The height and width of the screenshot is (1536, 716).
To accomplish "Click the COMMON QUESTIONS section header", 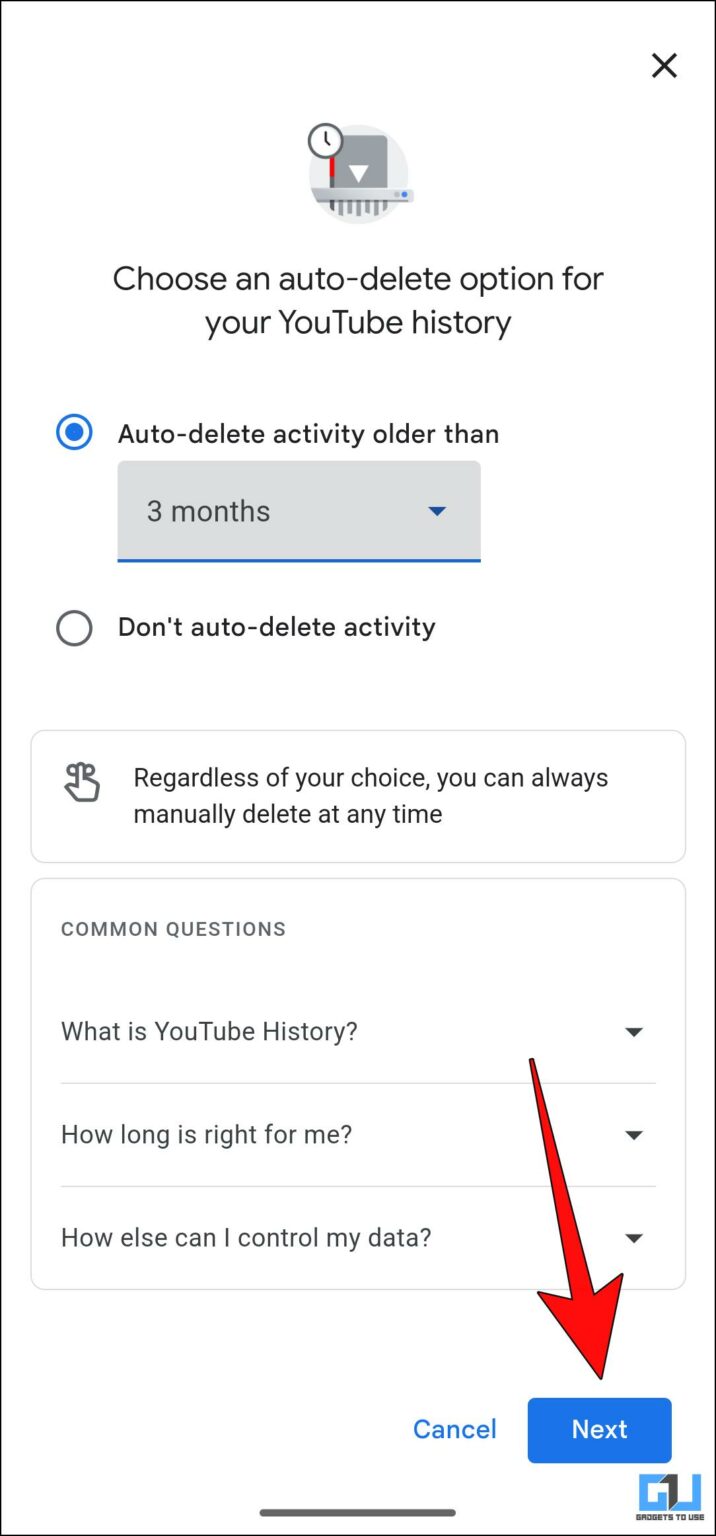I will pos(172,929).
